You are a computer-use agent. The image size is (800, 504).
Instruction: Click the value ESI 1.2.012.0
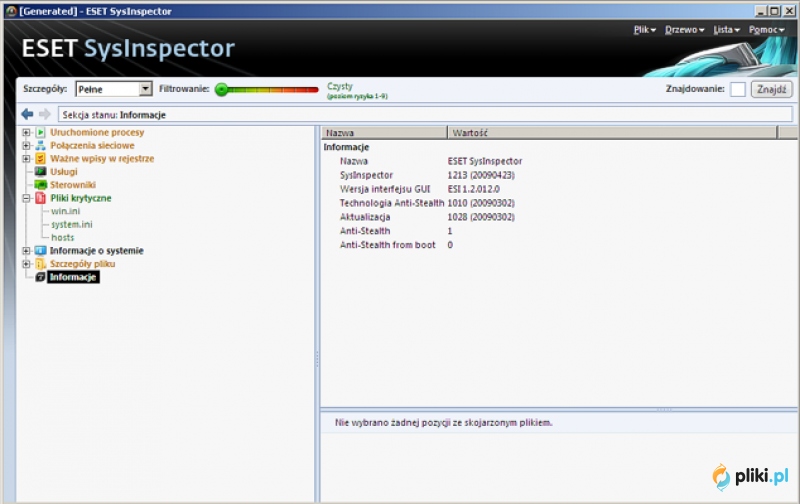[x=473, y=189]
